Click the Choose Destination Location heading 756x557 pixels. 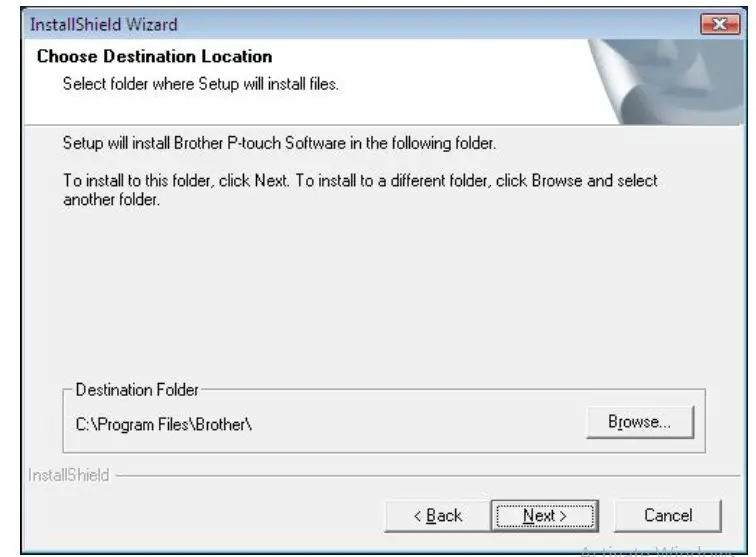click(x=154, y=56)
